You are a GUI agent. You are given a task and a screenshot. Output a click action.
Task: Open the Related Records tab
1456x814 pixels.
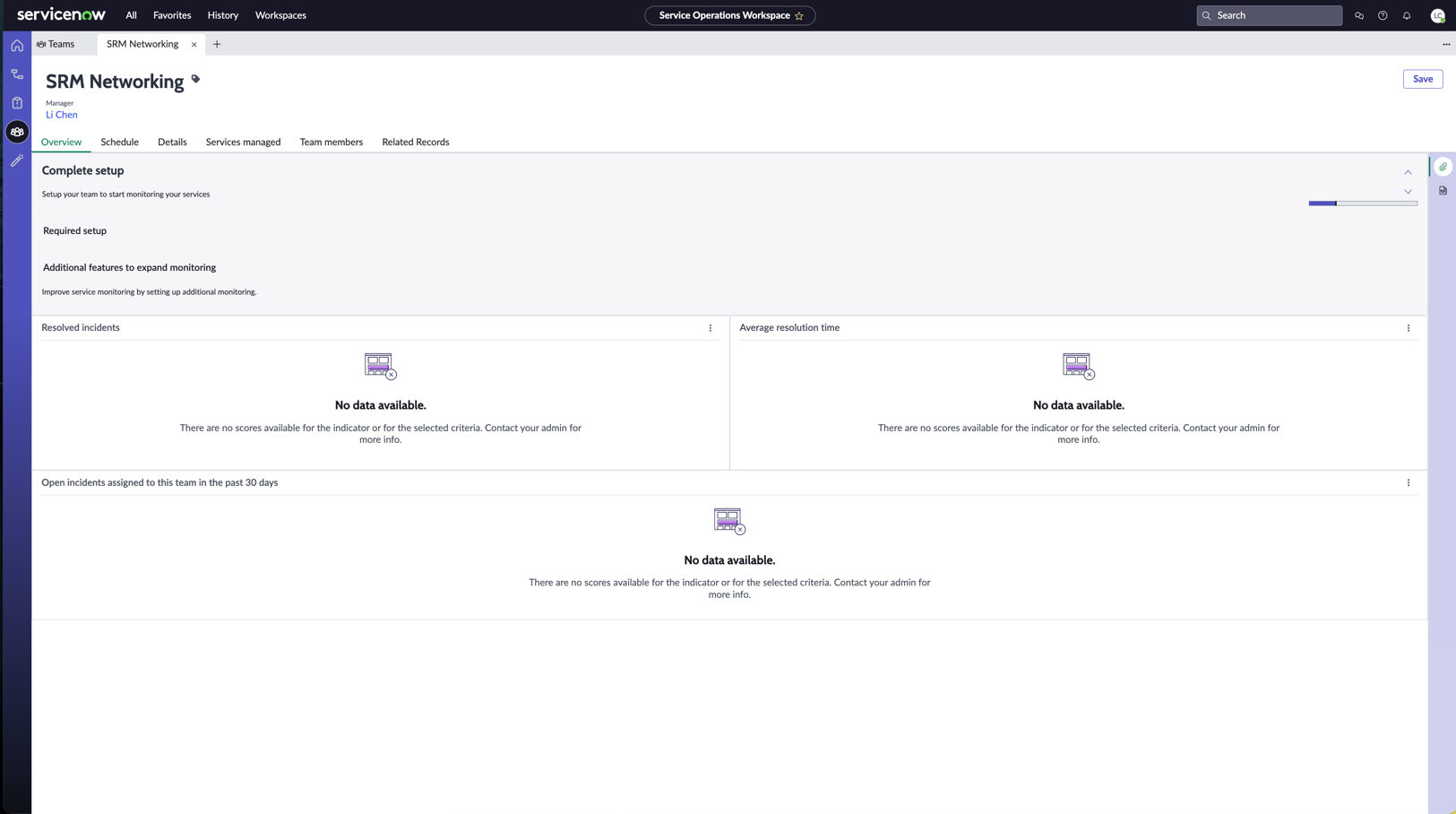[416, 143]
